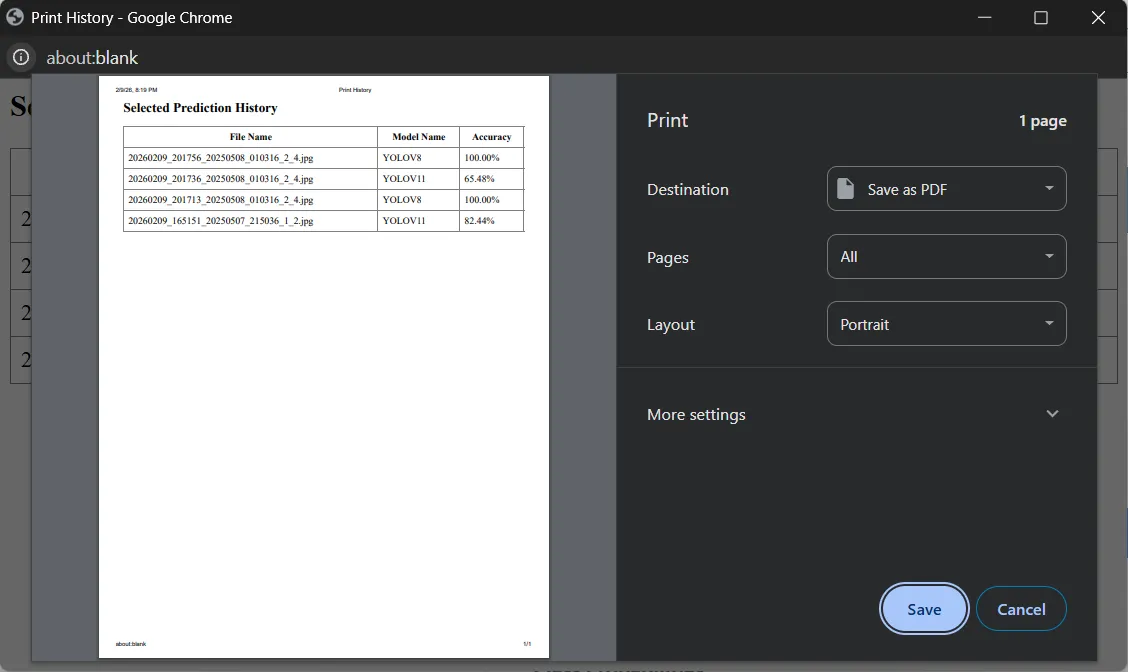Cancel the print dialog

tap(1021, 609)
